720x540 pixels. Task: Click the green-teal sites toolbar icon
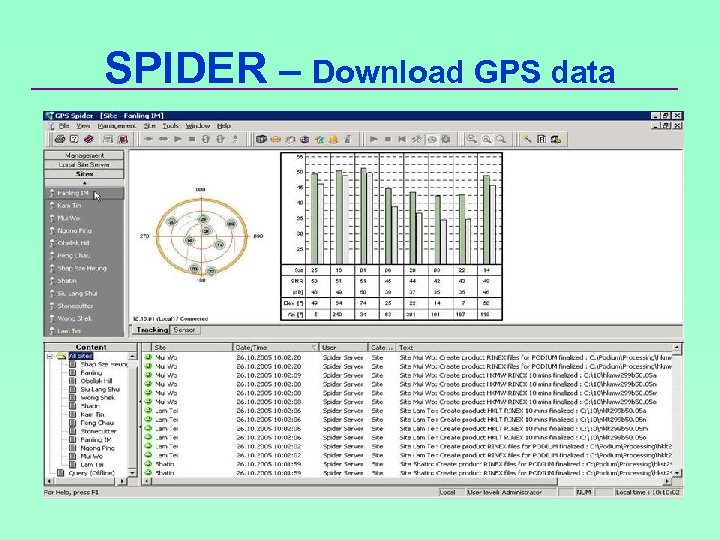click(x=319, y=139)
